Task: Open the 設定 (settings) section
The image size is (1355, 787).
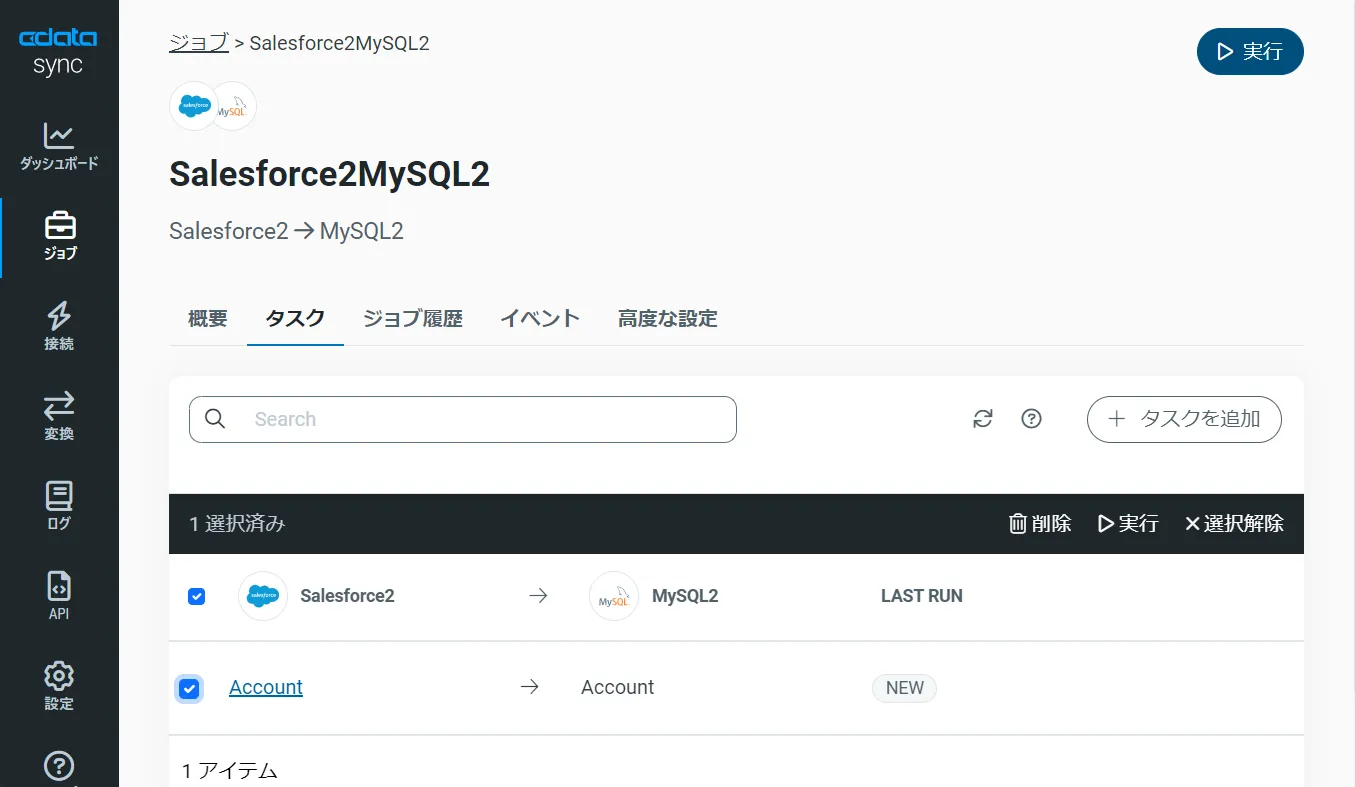Action: 58,684
